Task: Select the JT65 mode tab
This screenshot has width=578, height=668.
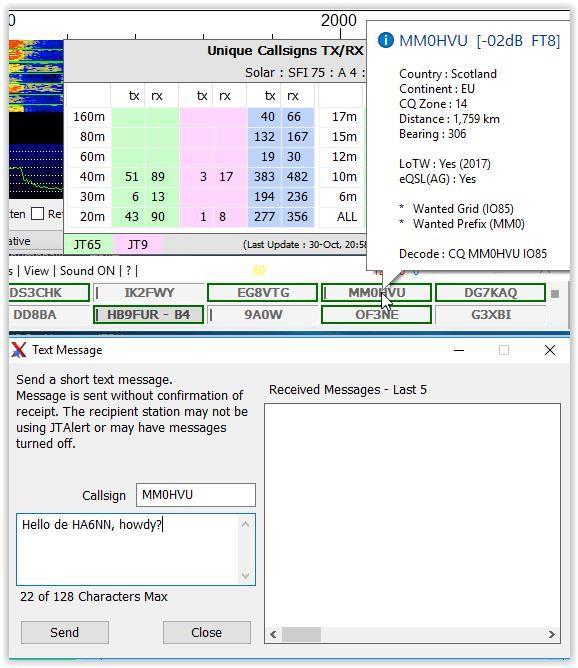Action: pos(88,245)
